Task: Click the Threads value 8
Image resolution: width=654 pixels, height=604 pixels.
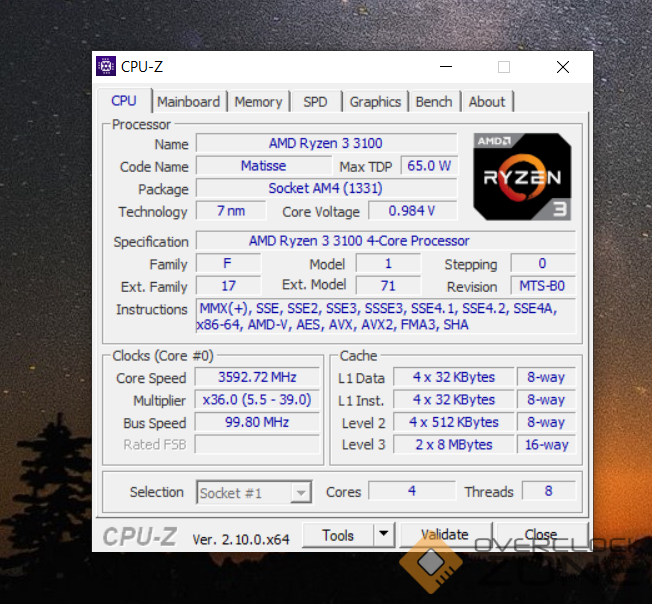Action: [549, 491]
